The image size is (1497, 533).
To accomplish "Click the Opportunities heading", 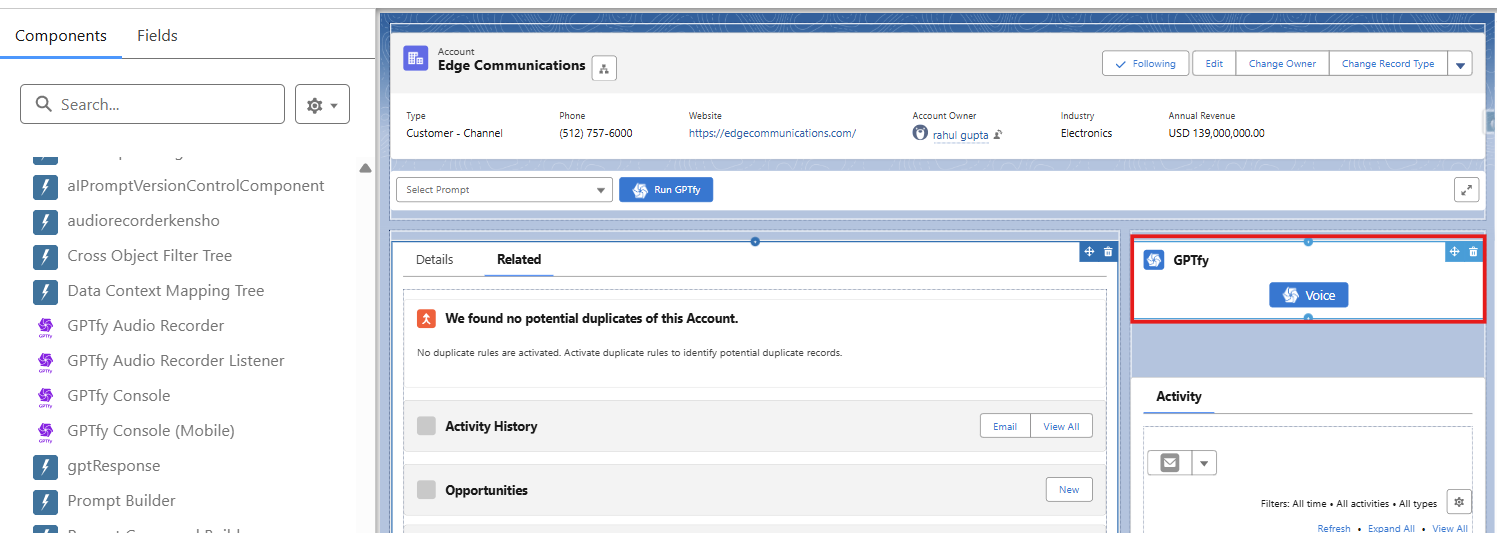I will pyautogui.click(x=486, y=490).
